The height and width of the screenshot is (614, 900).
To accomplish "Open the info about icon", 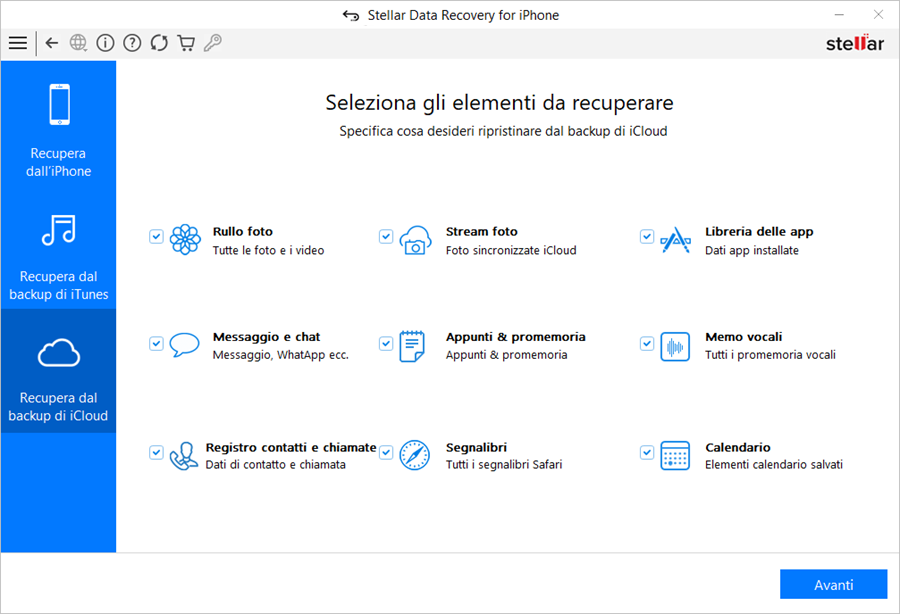I will 105,43.
